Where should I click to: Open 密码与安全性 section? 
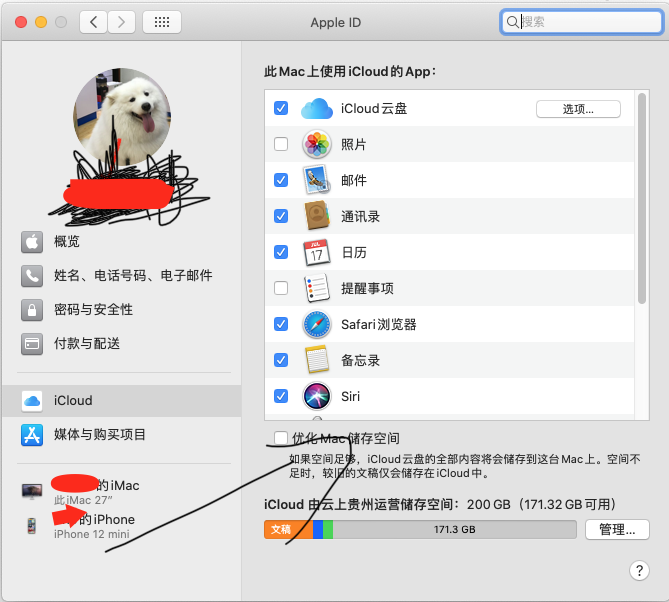pyautogui.click(x=122, y=310)
